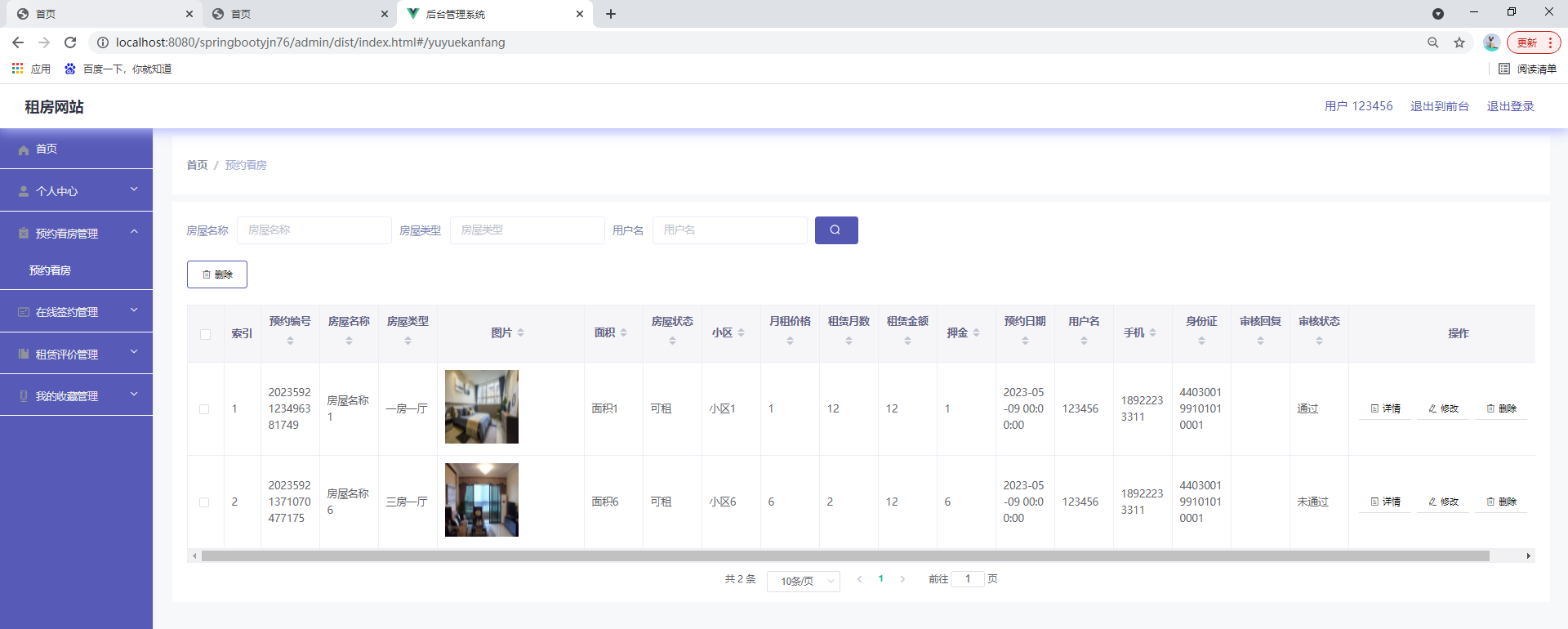The height and width of the screenshot is (629, 1568).
Task: Click the 房屋名称 search input
Action: click(314, 230)
